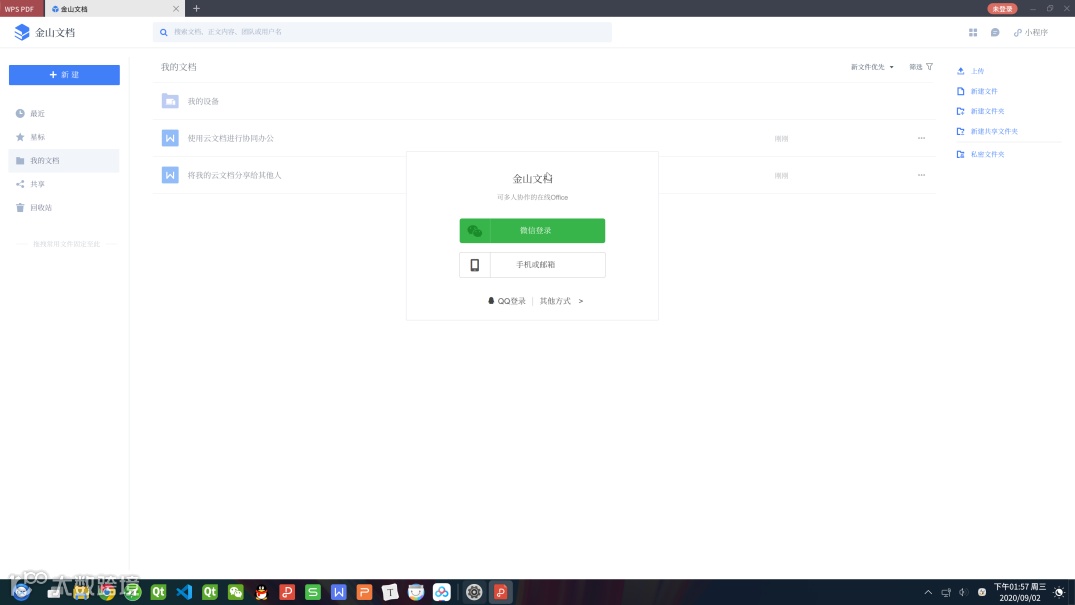The height and width of the screenshot is (605, 1075).
Task: Click the volume speaker tray icon
Action: [963, 593]
